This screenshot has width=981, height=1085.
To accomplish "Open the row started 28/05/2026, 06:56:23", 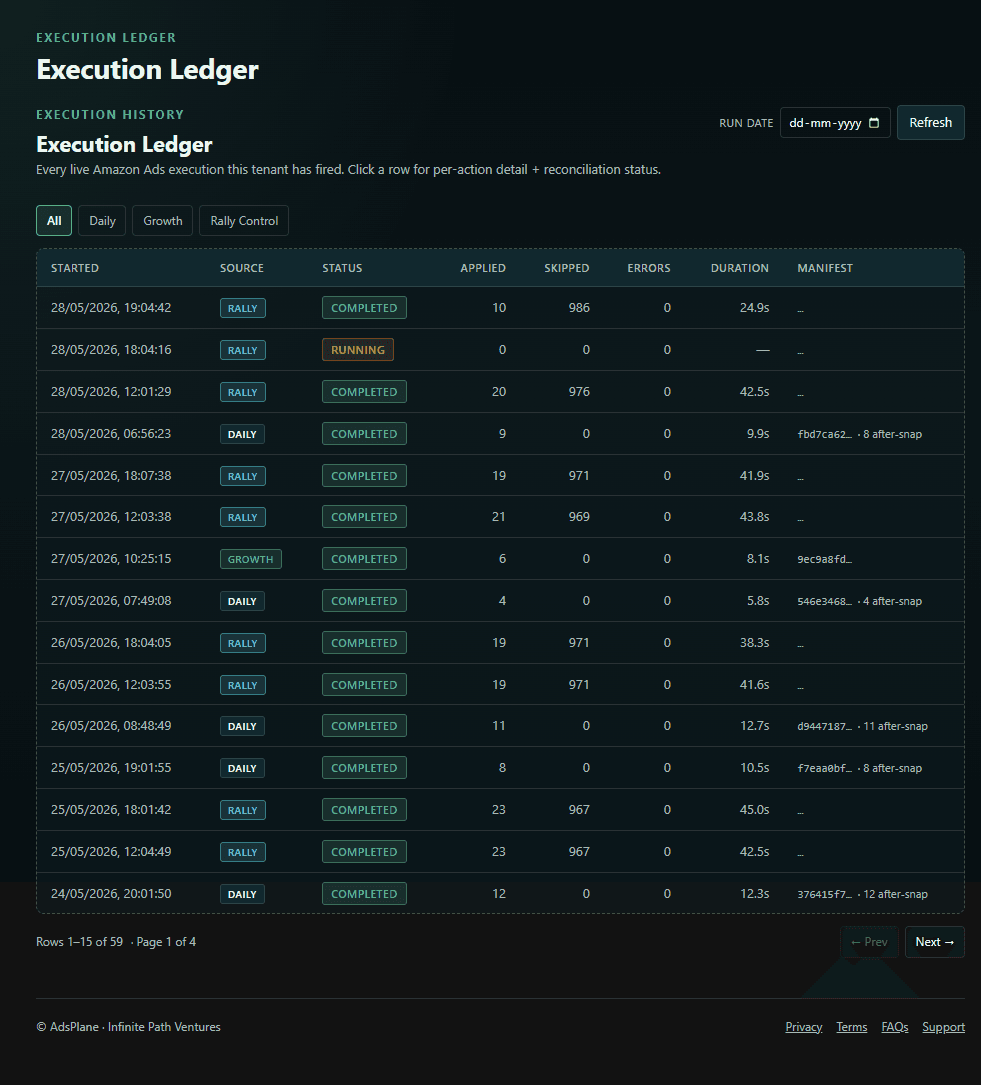I will coord(500,434).
